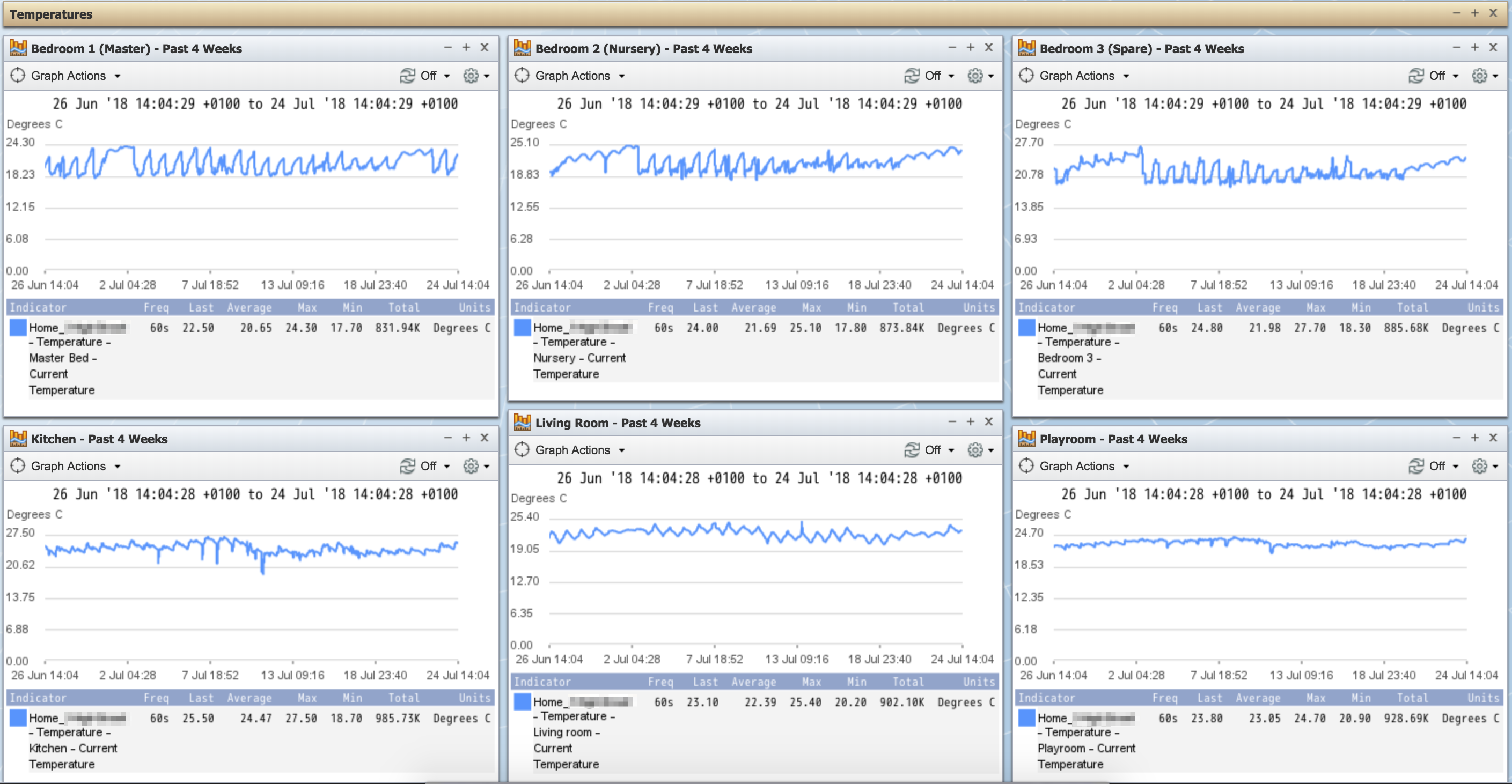The width and height of the screenshot is (1512, 784).
Task: Click the refresh icon in Bedroom 3 (Spare) panel
Action: click(1416, 76)
